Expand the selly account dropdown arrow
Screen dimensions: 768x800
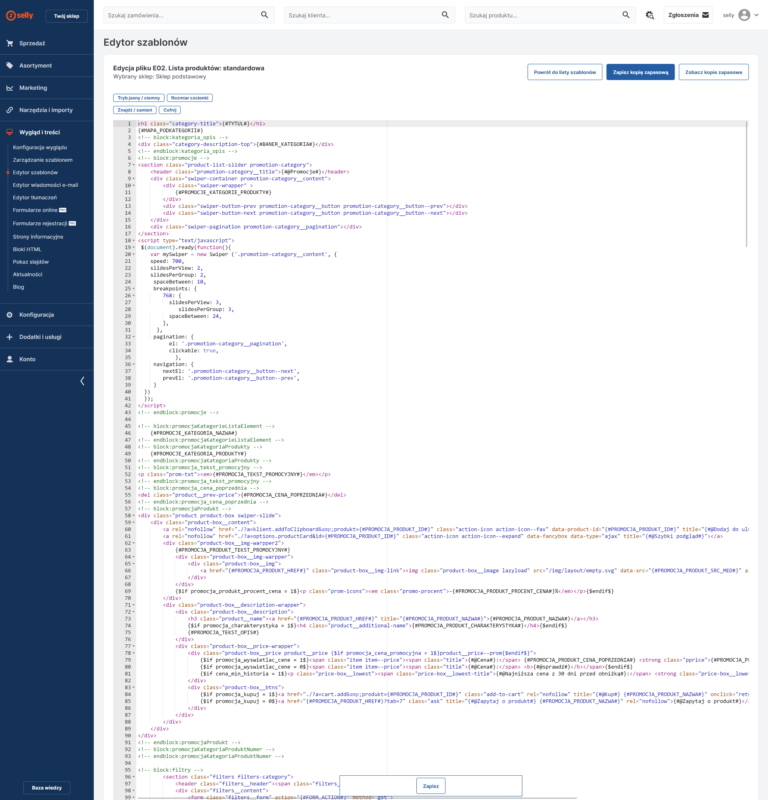point(756,16)
